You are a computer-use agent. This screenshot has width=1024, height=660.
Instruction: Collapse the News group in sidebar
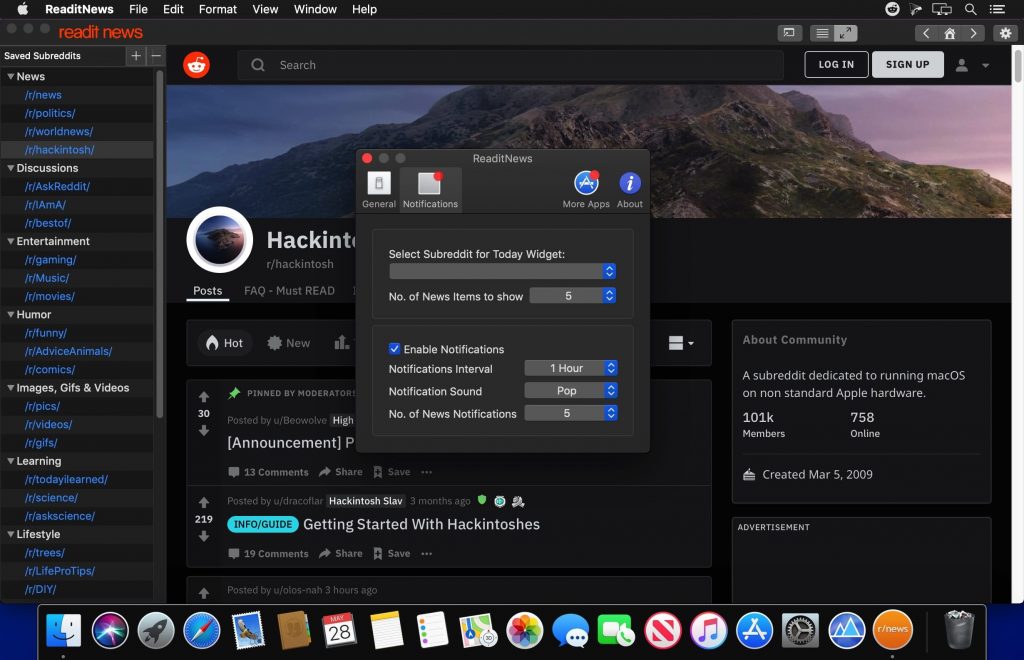click(11, 77)
